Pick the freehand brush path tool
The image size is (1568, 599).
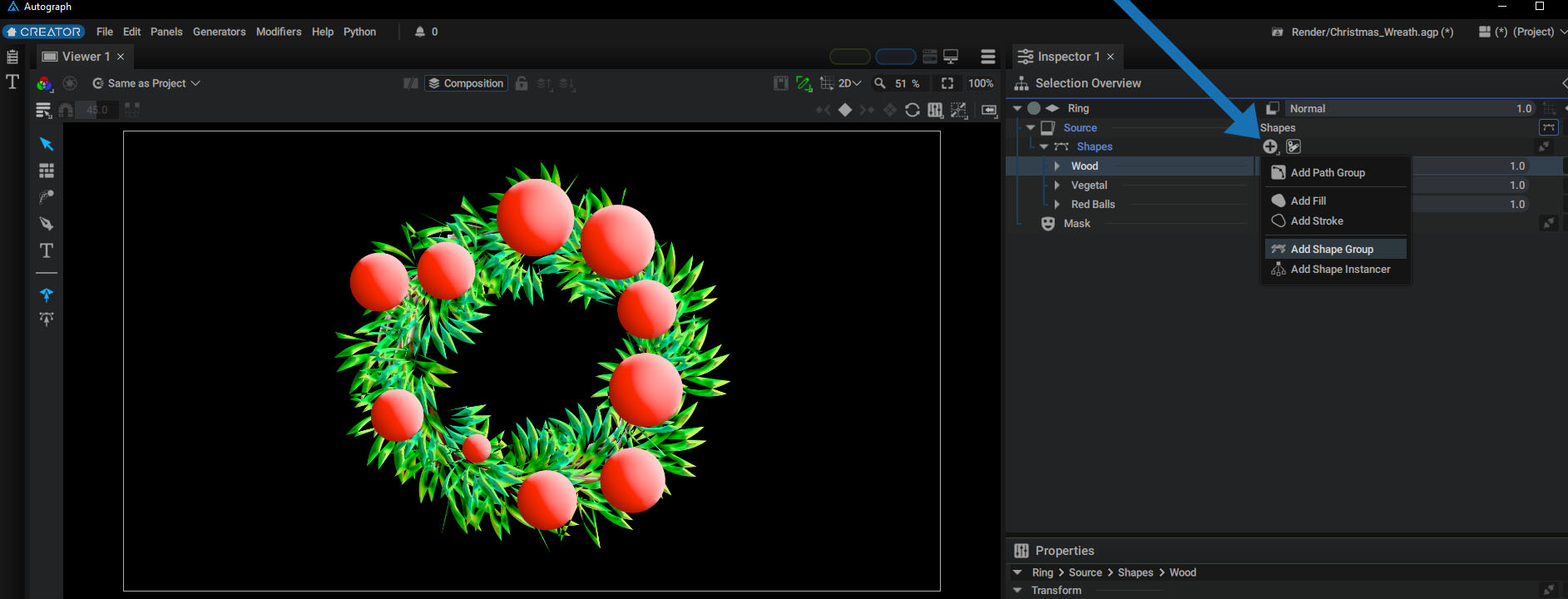(x=47, y=197)
